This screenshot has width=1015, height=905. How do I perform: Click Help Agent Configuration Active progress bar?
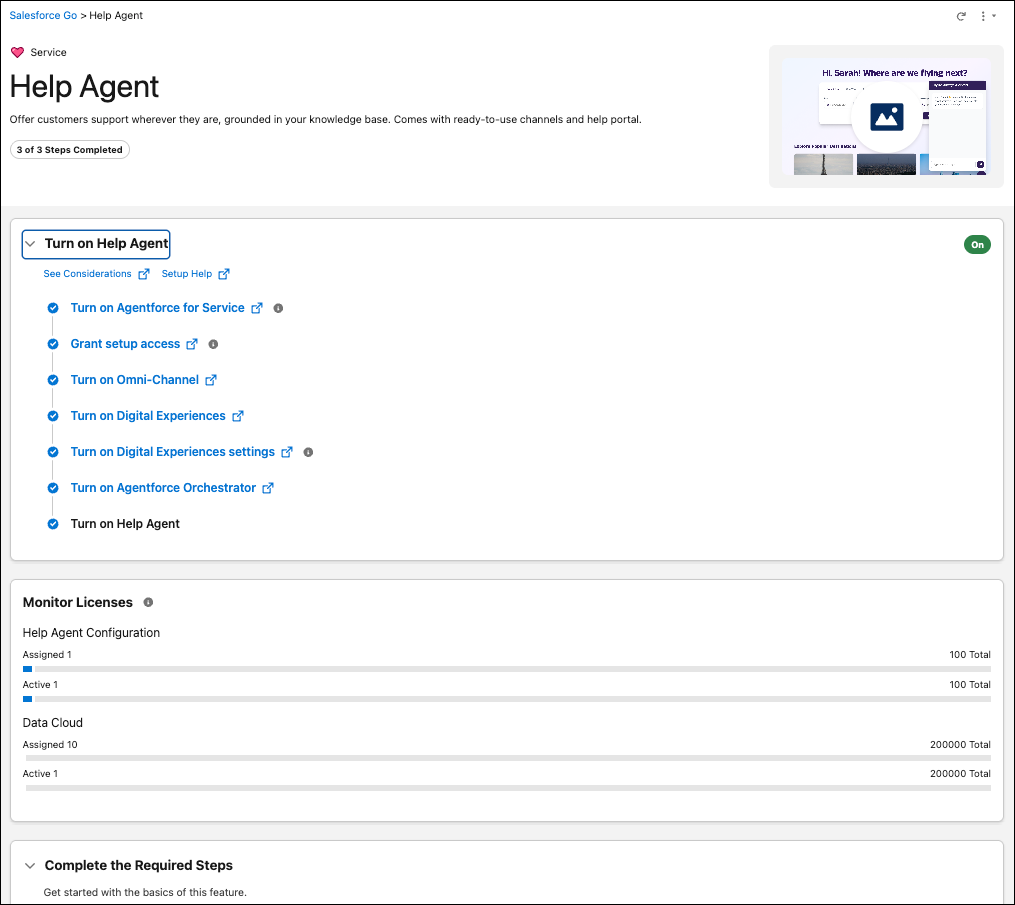click(507, 699)
